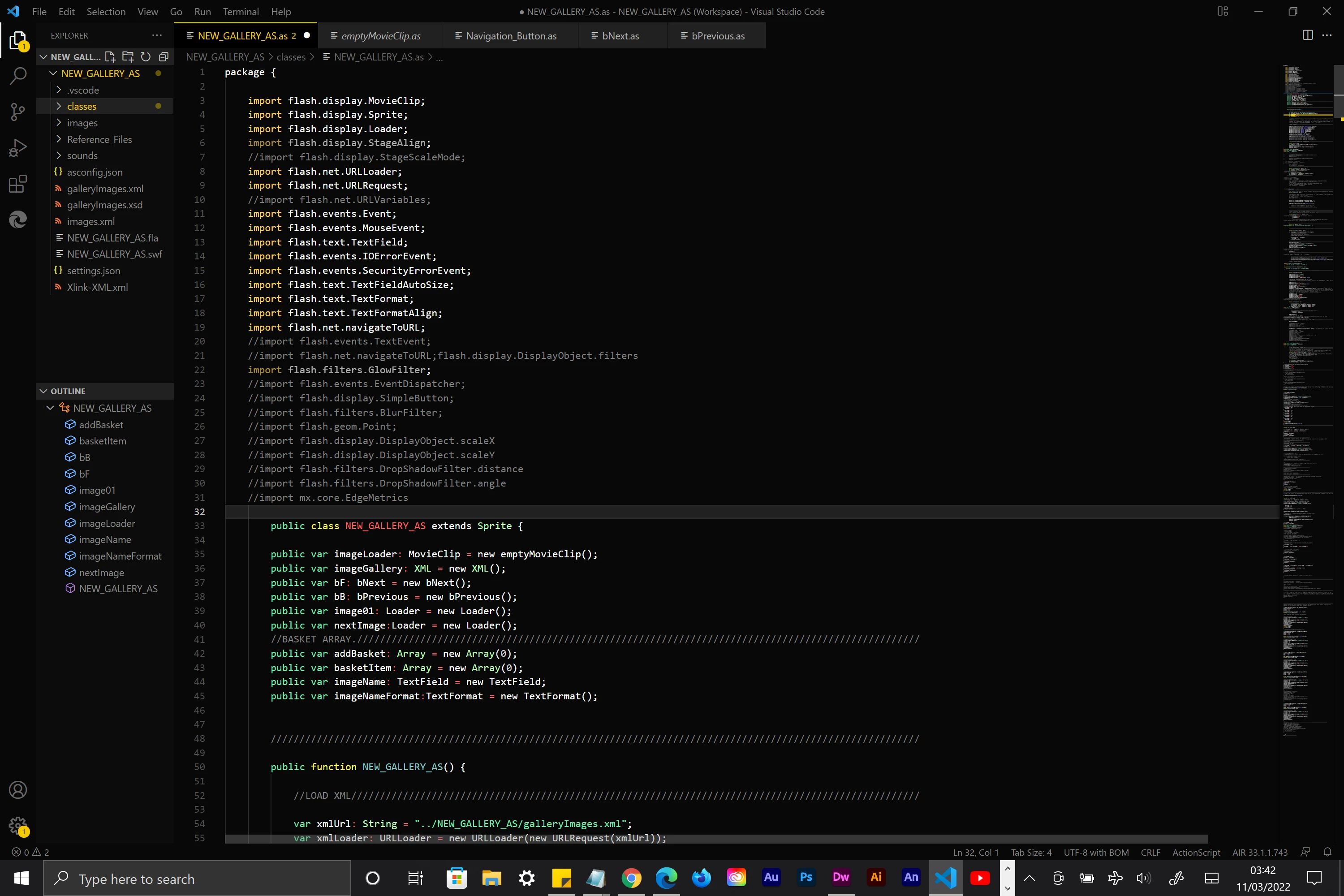
Task: Click the Split Editor Right icon
Action: 1307,35
